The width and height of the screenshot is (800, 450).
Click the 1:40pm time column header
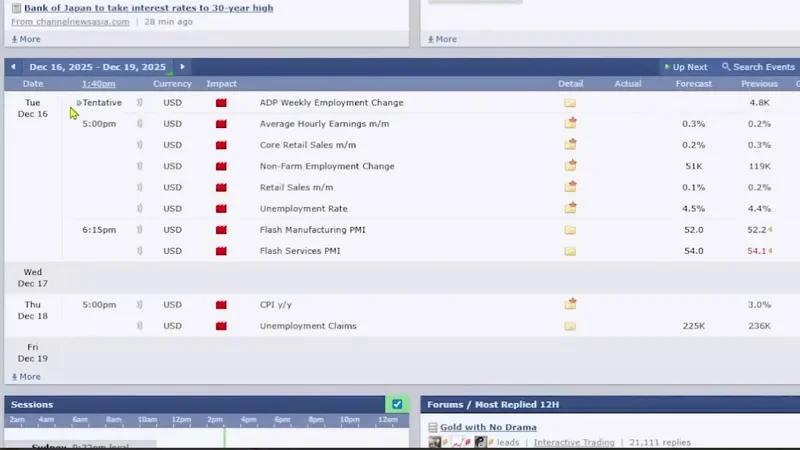pos(98,84)
